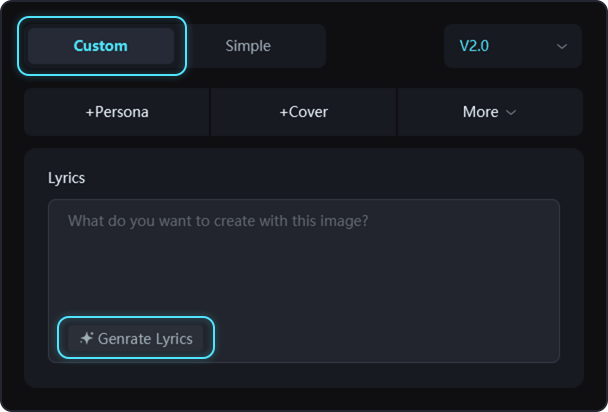Expand the More options menu
The height and width of the screenshot is (412, 608).
(x=490, y=112)
